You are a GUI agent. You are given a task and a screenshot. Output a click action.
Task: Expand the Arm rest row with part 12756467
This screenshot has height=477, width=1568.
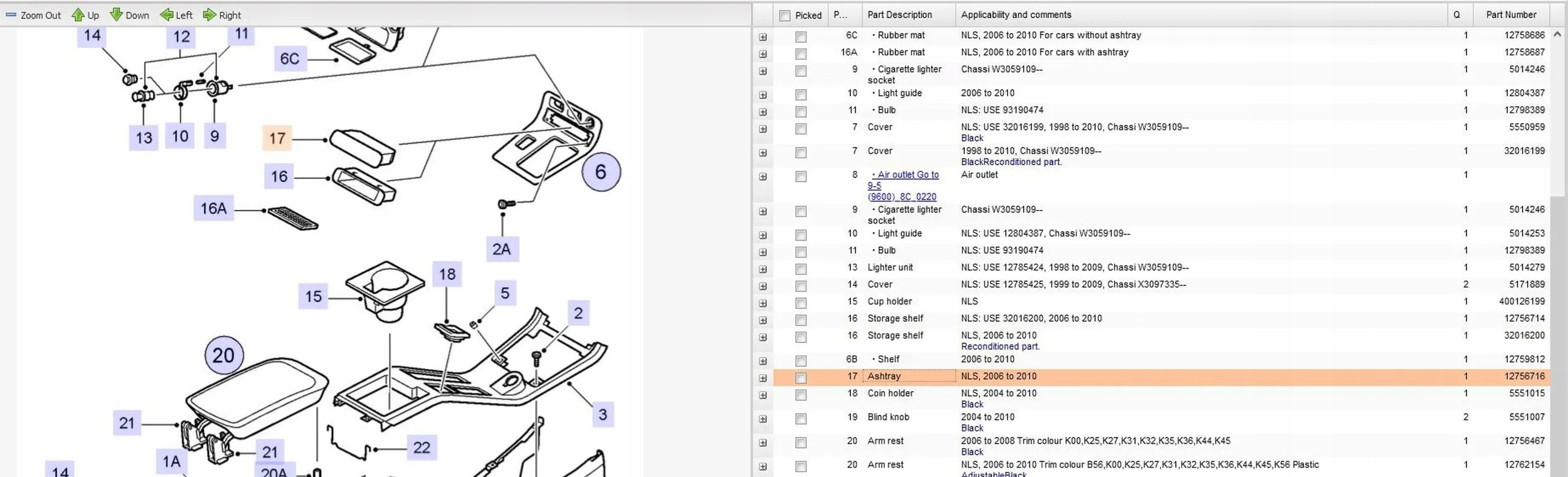click(763, 442)
